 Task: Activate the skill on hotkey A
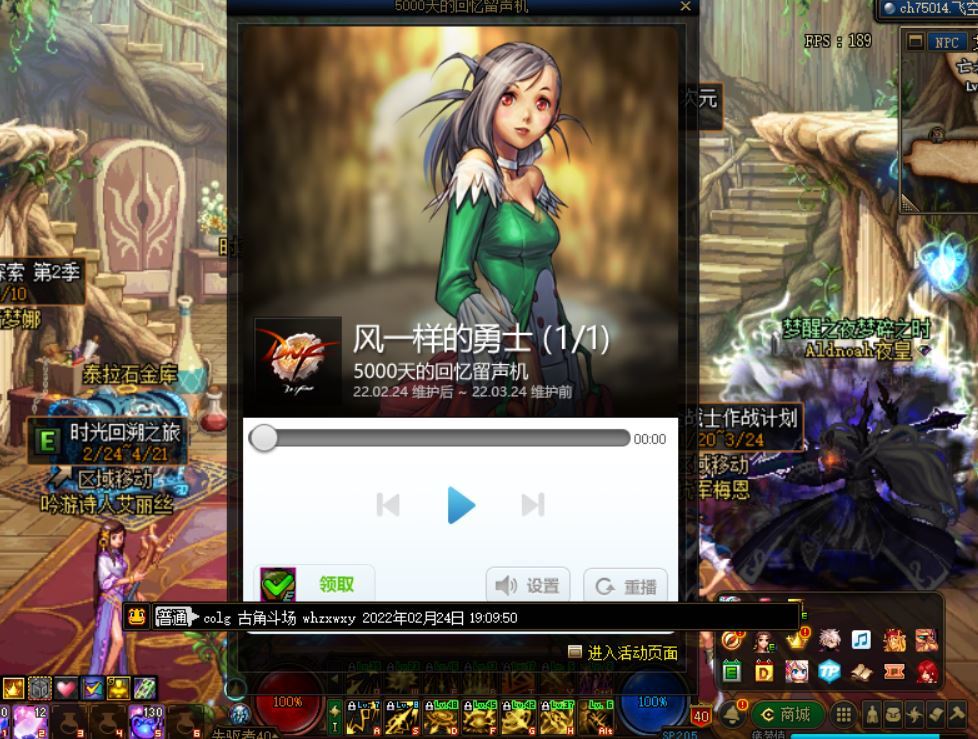[x=363, y=717]
